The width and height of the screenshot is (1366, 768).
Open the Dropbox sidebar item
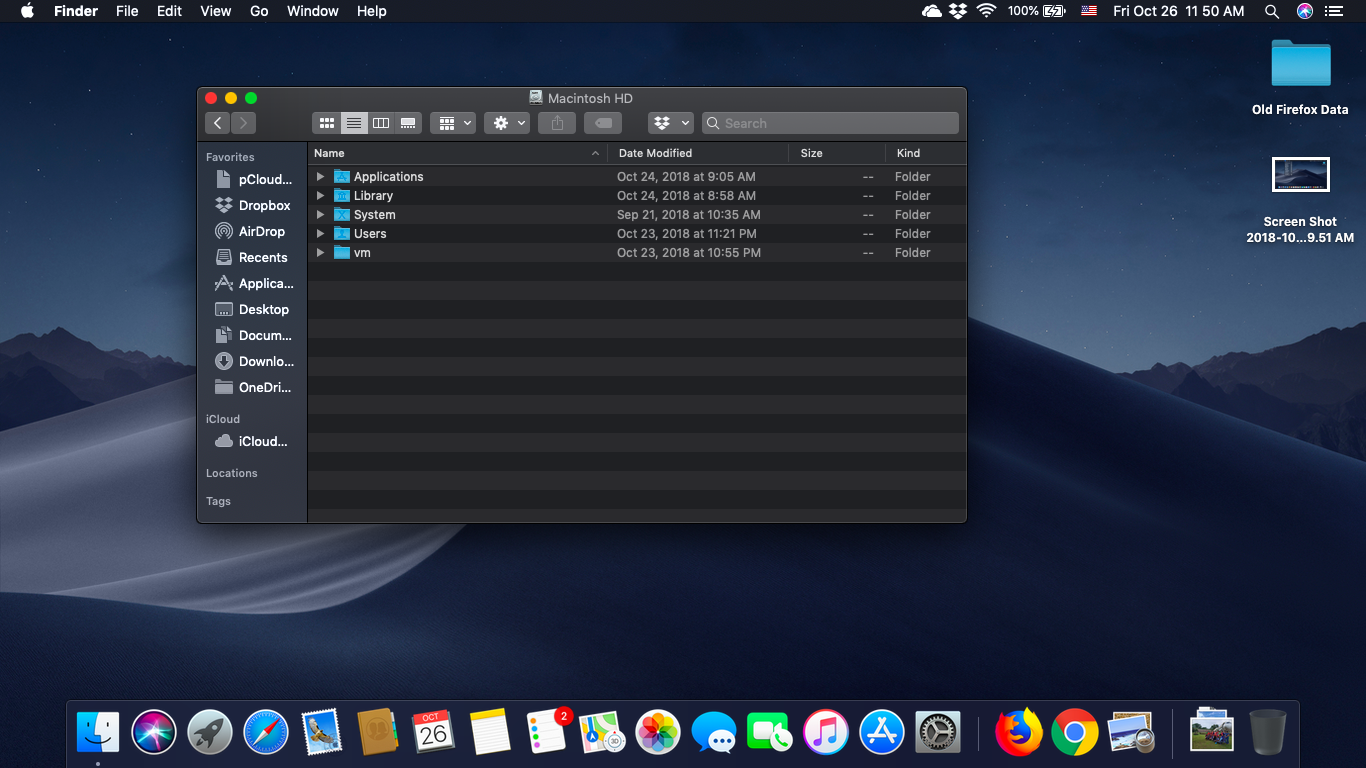click(264, 205)
